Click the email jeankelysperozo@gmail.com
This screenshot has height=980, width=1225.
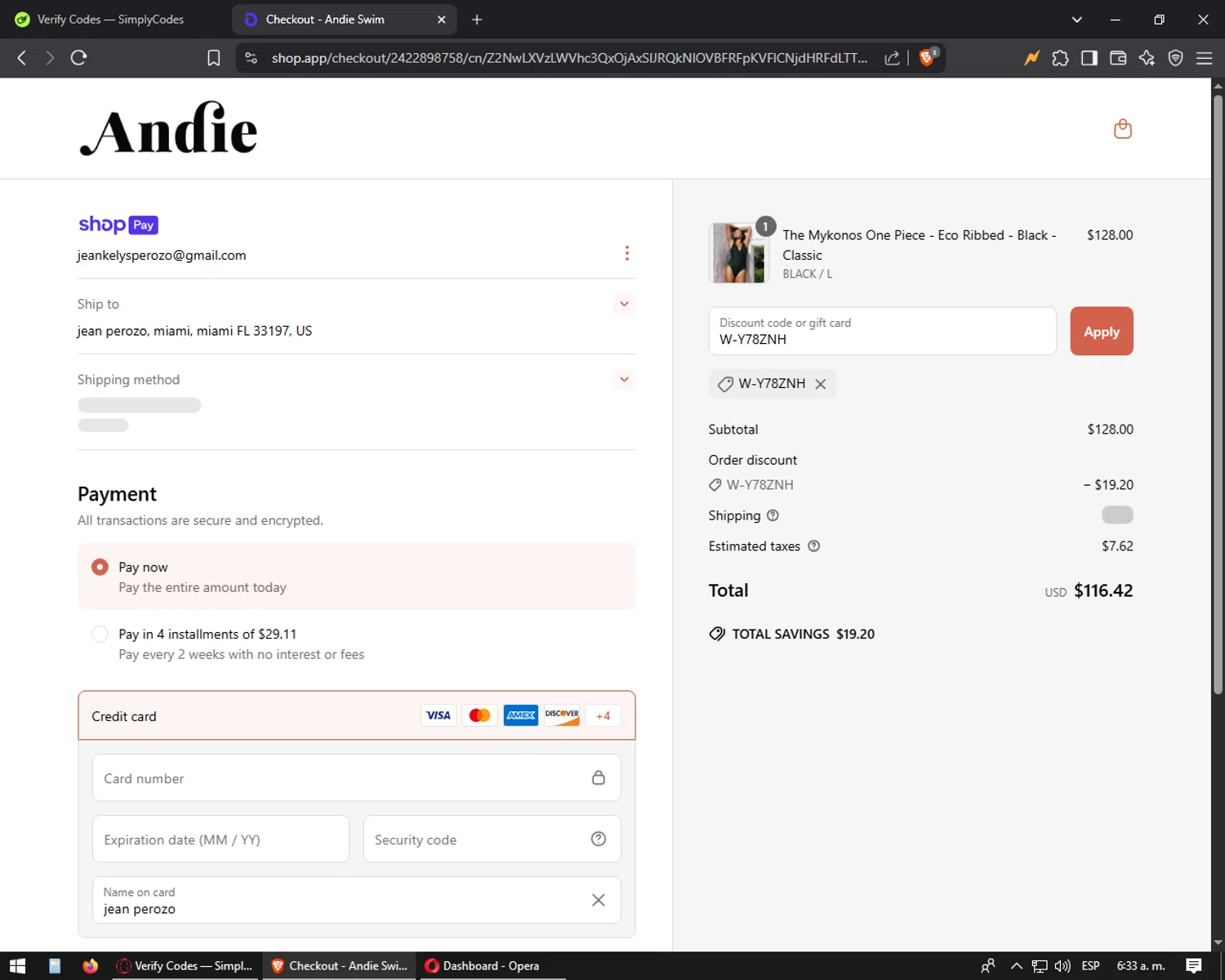[162, 256]
